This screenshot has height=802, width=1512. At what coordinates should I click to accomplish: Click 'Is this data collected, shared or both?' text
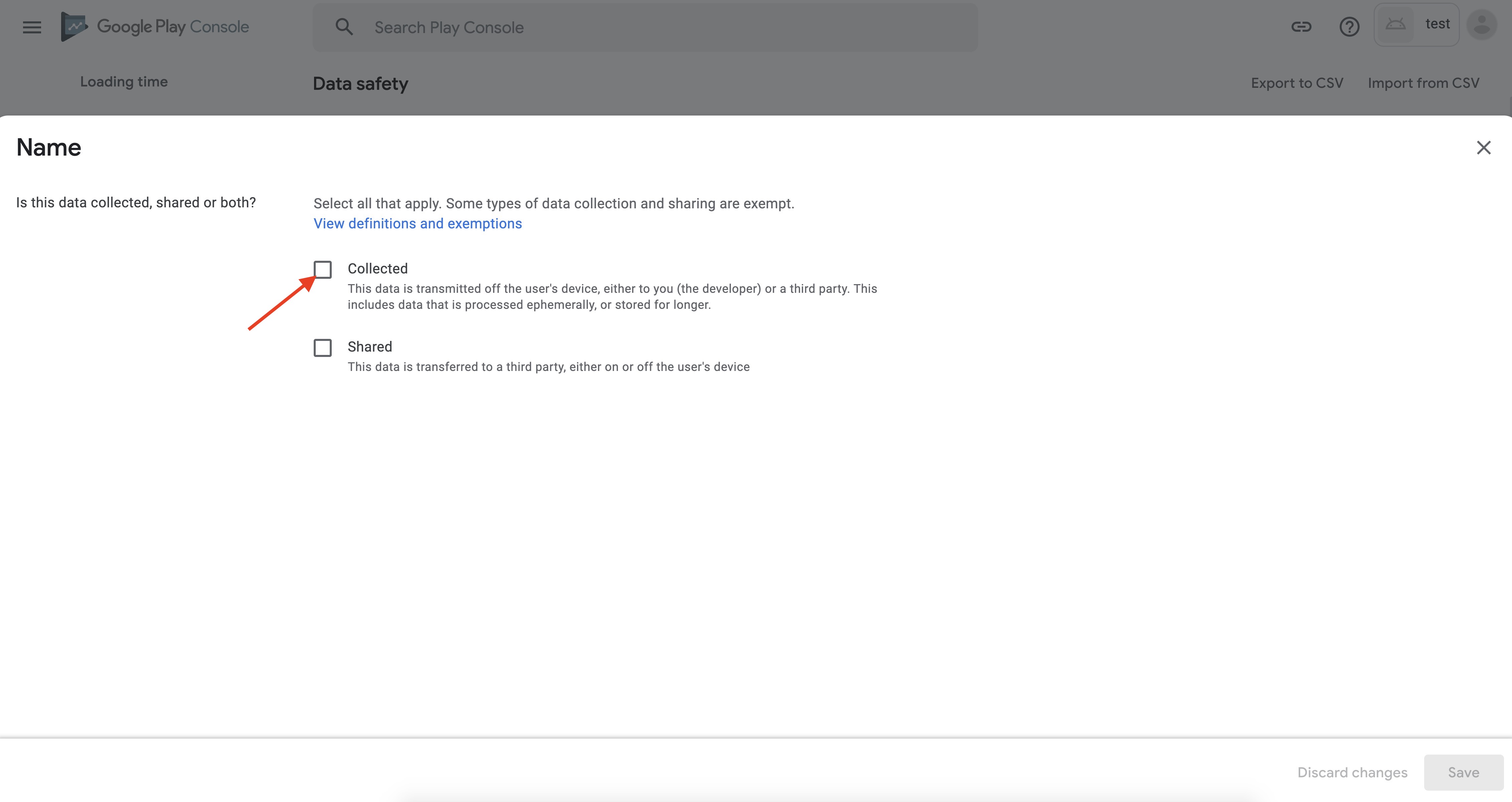click(x=136, y=202)
